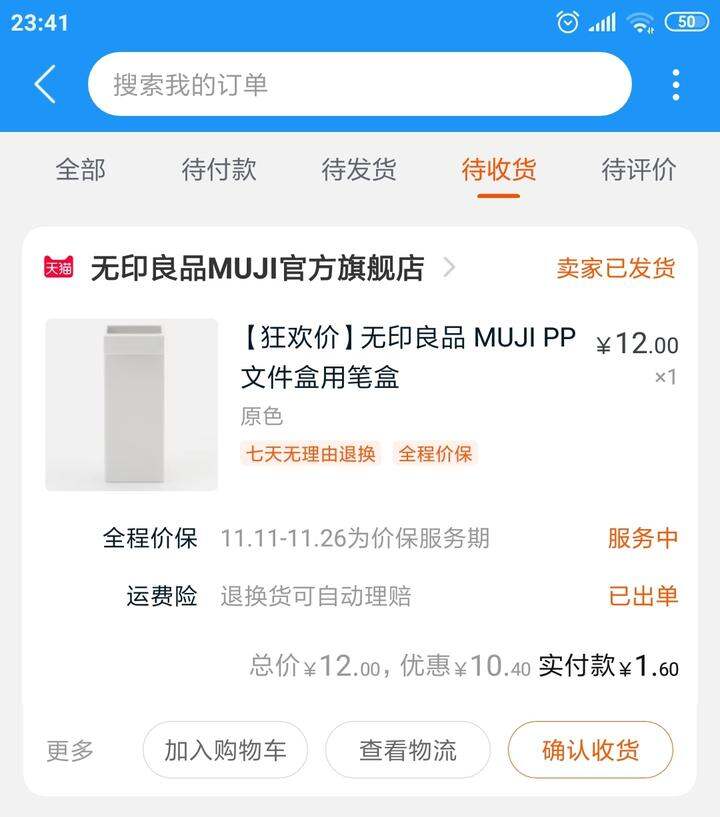Switch to the 待发货 tab

point(359,169)
